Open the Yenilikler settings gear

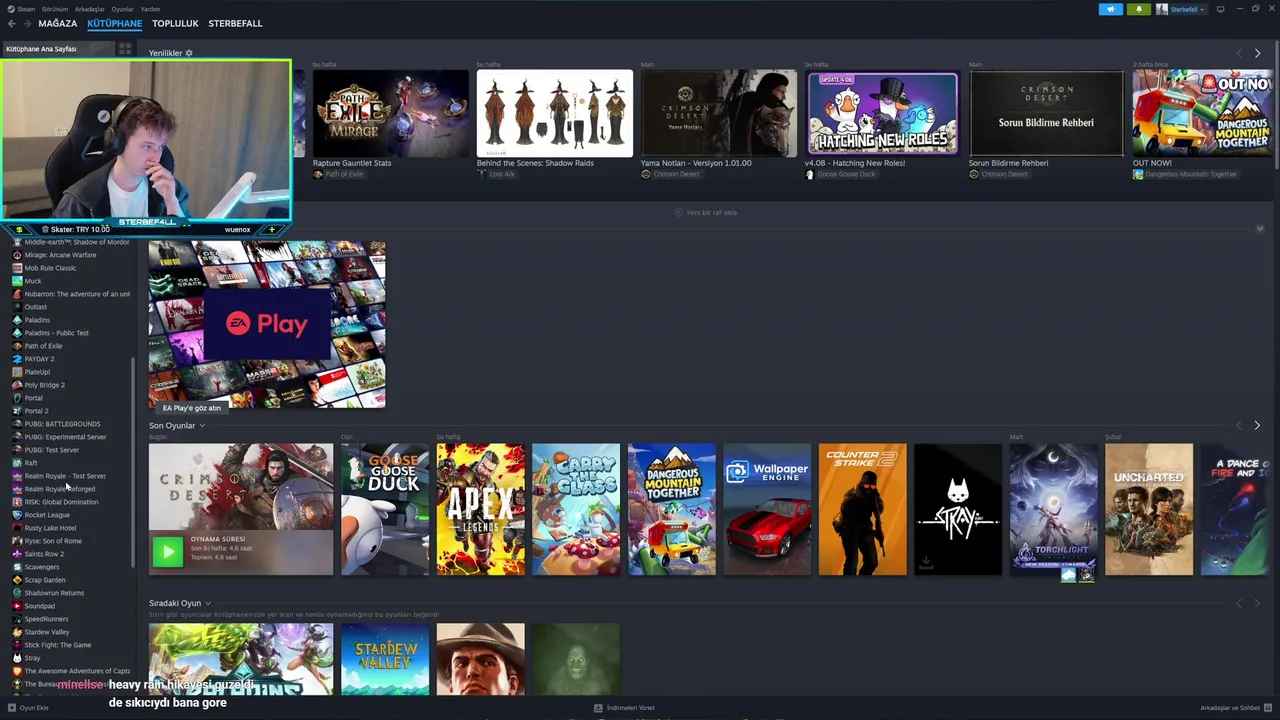point(188,53)
